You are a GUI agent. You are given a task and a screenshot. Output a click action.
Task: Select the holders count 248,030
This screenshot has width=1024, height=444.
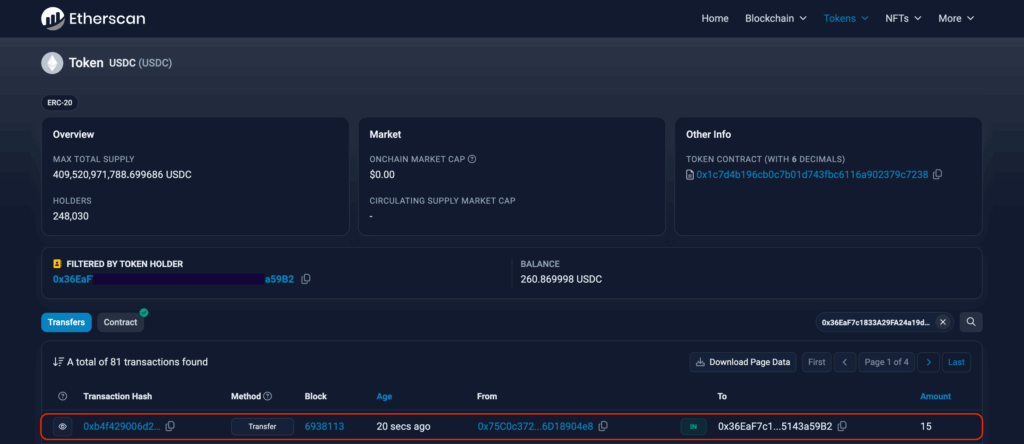(71, 216)
